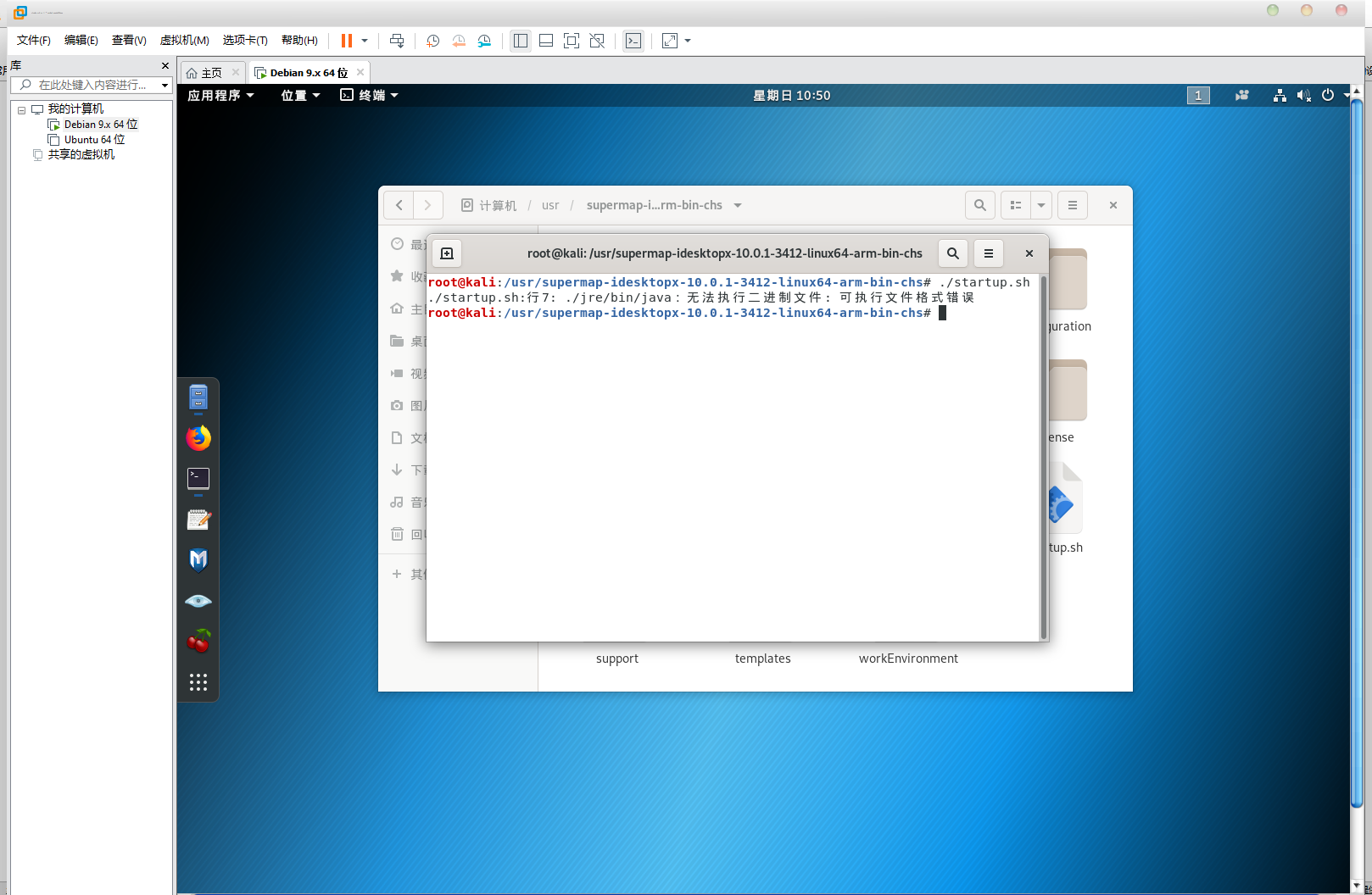Click the power icon in top bar
This screenshot has height=895, width=1372.
pyautogui.click(x=1328, y=96)
